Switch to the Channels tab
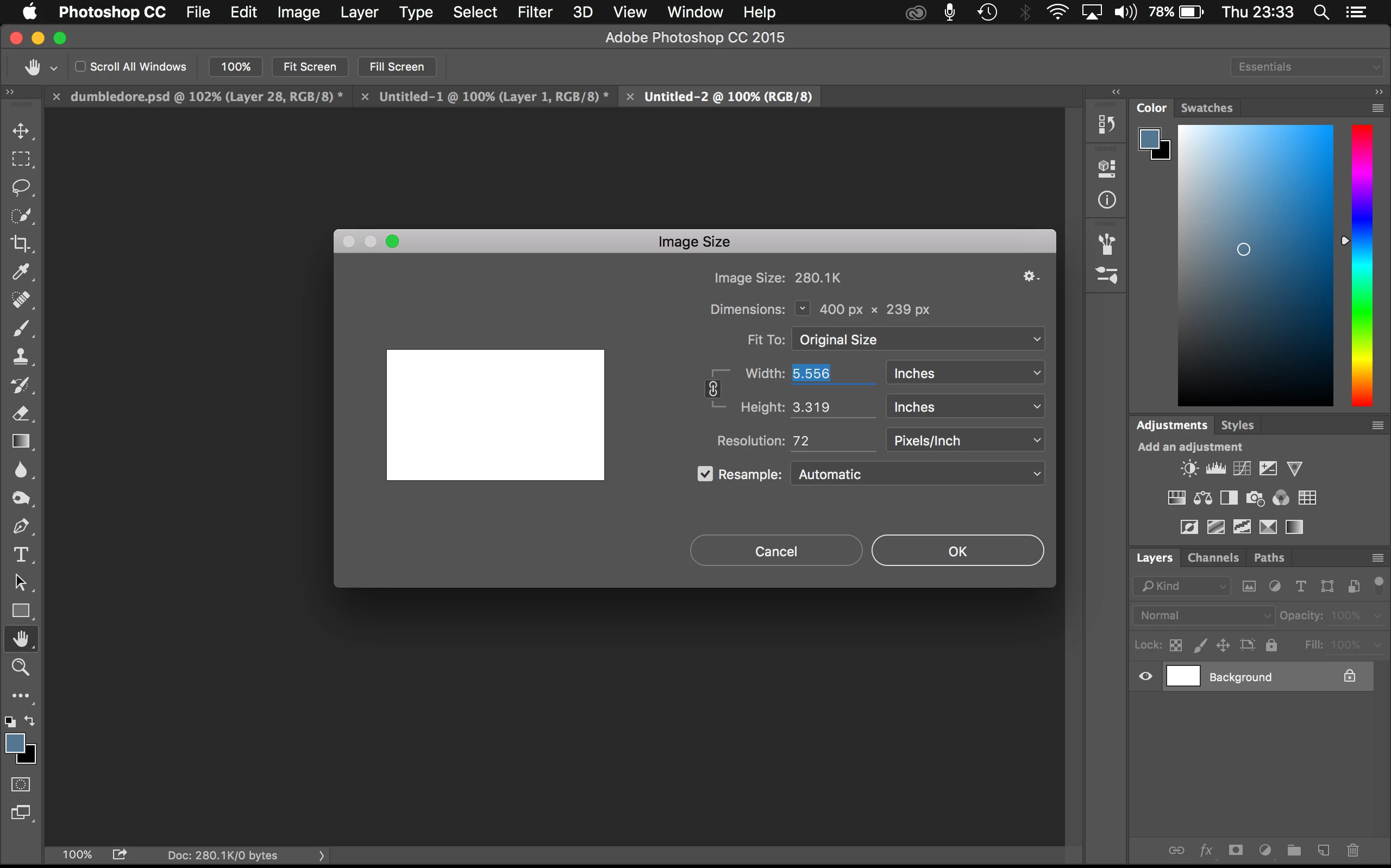Viewport: 1391px width, 868px height. point(1212,557)
